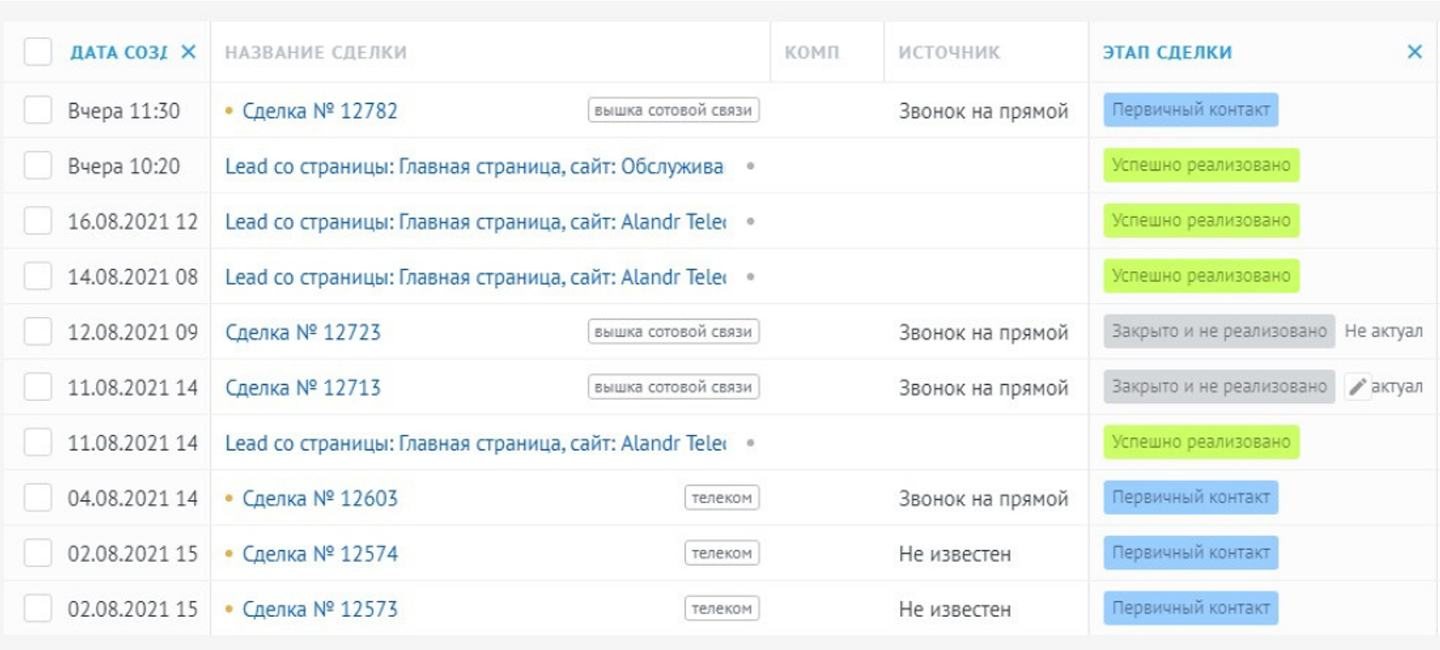Click Звонок на прямой source of deal 12603
Viewport: 1440px width, 650px height.
tap(983, 498)
